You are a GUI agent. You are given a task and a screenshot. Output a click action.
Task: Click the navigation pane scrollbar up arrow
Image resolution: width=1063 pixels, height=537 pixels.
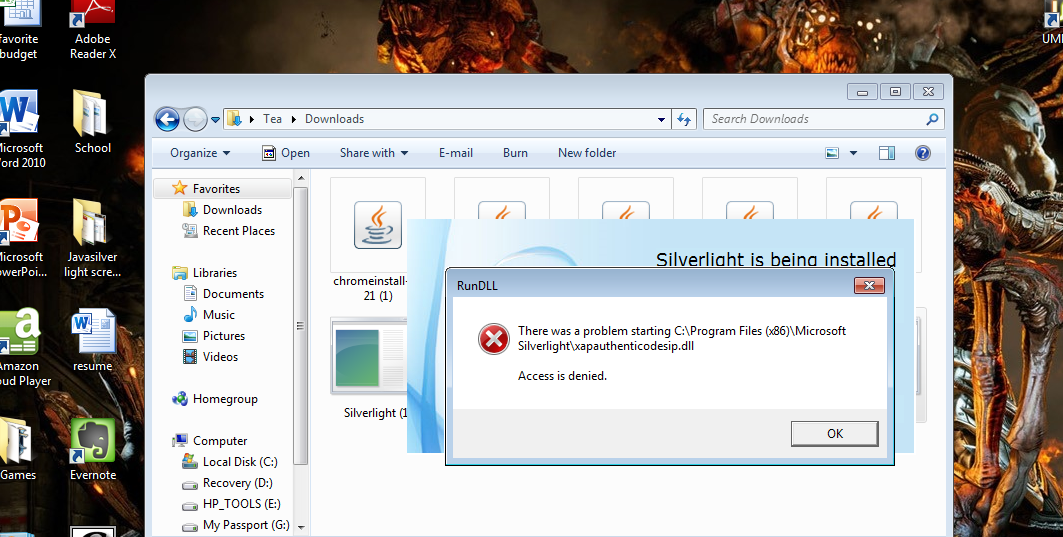click(301, 179)
